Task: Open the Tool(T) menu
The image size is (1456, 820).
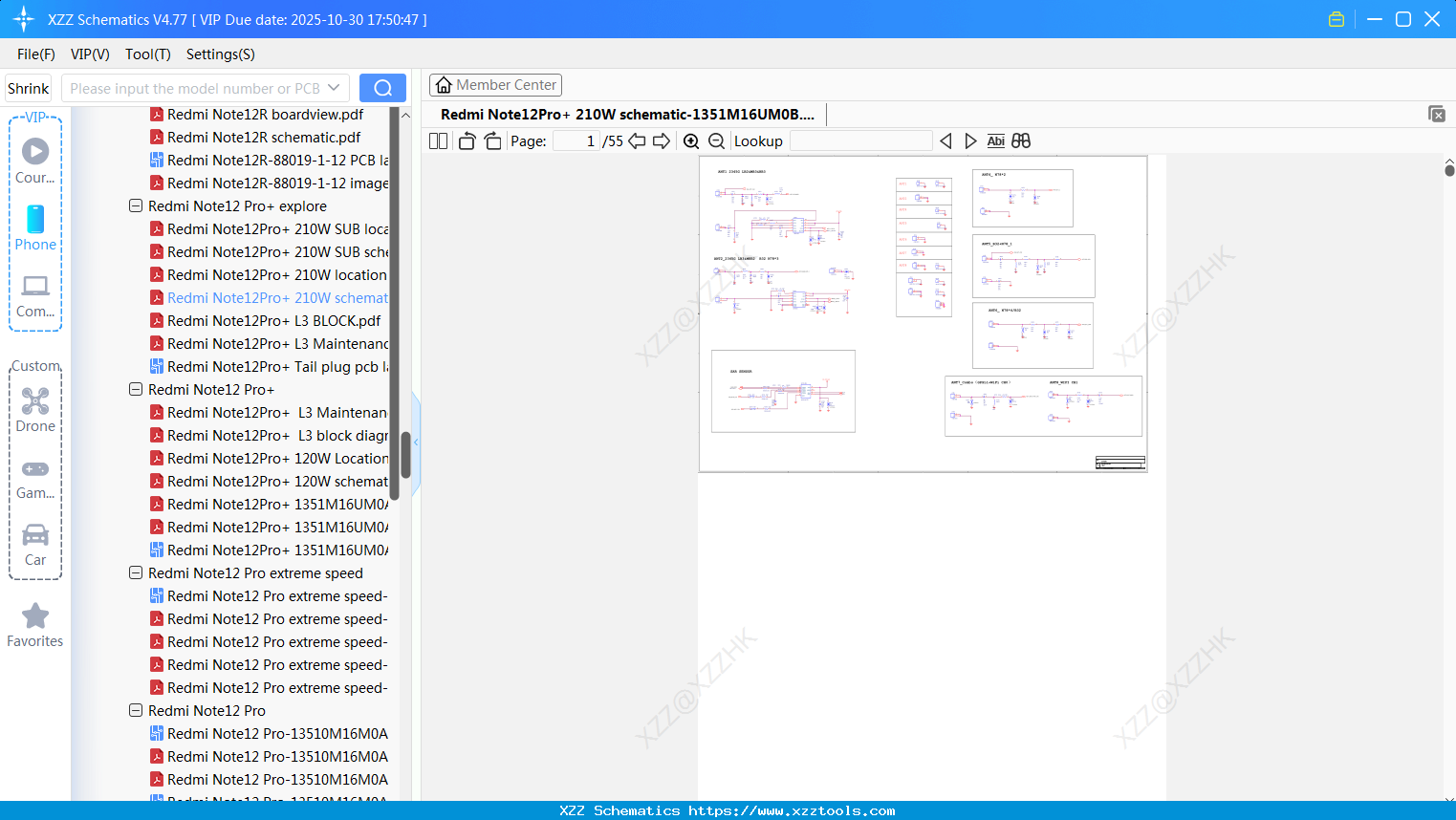Action: point(148,54)
